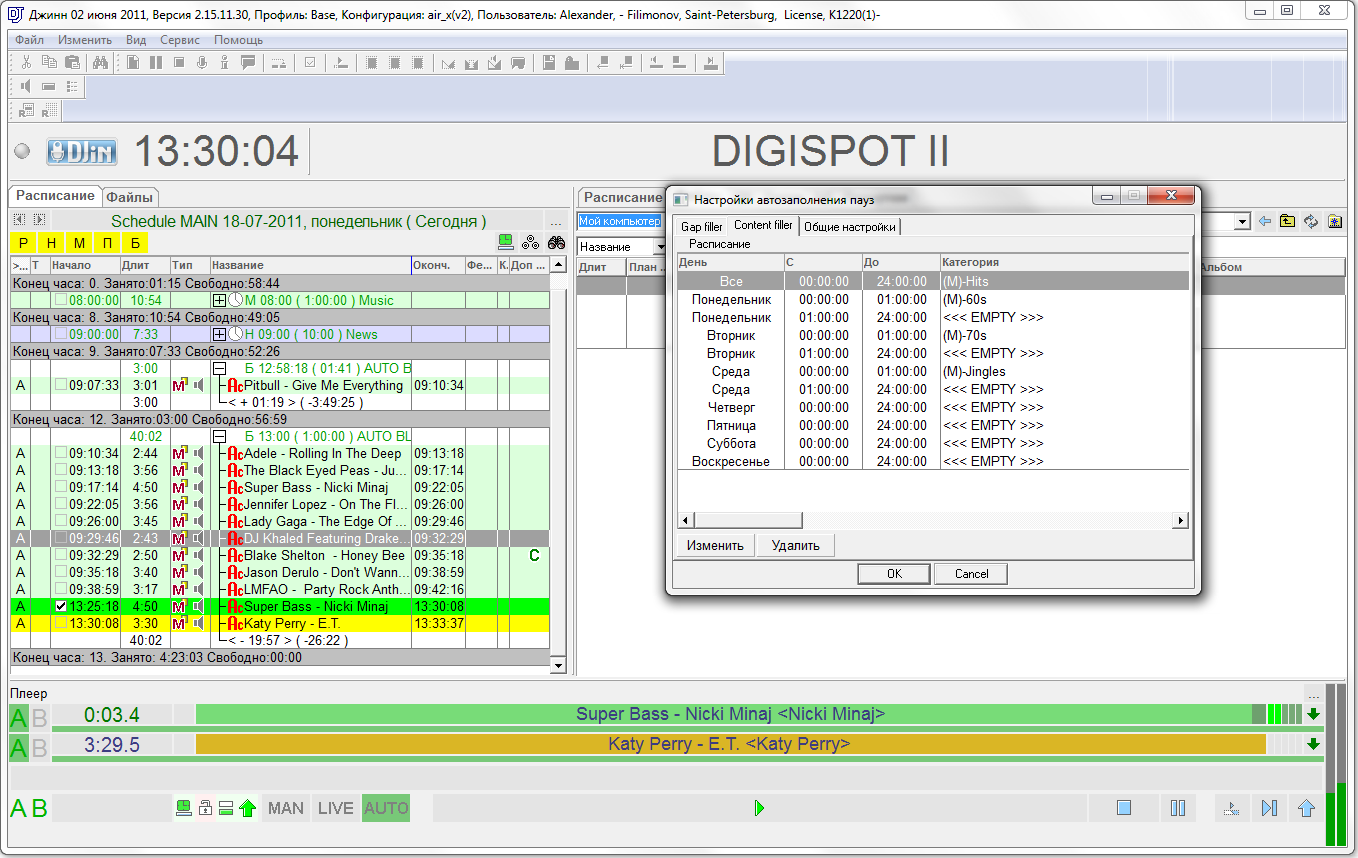Click Cancel button in dialog
Screen dimensions: 1358x858
point(971,574)
